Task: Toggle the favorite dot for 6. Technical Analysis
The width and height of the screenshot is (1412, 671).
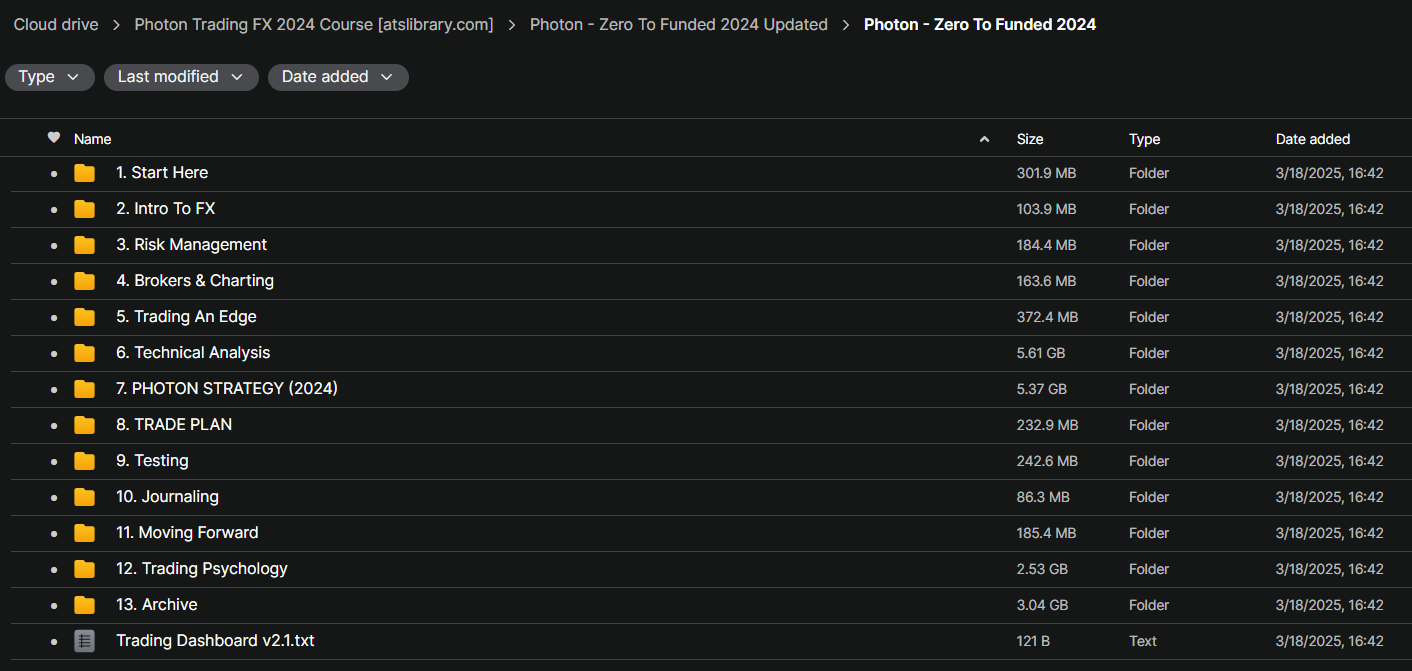Action: [x=54, y=353]
